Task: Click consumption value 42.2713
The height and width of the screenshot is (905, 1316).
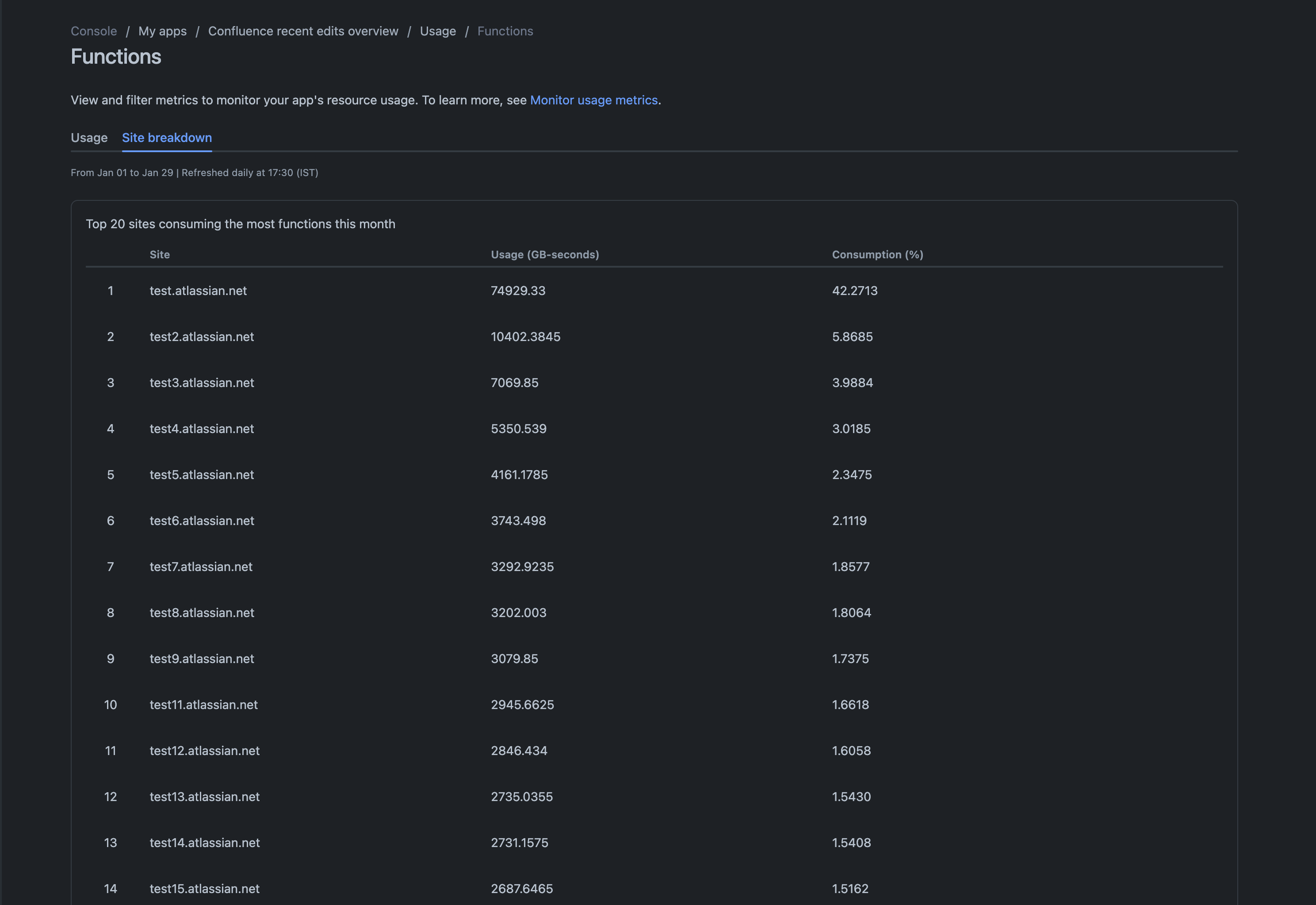Action: coord(855,291)
